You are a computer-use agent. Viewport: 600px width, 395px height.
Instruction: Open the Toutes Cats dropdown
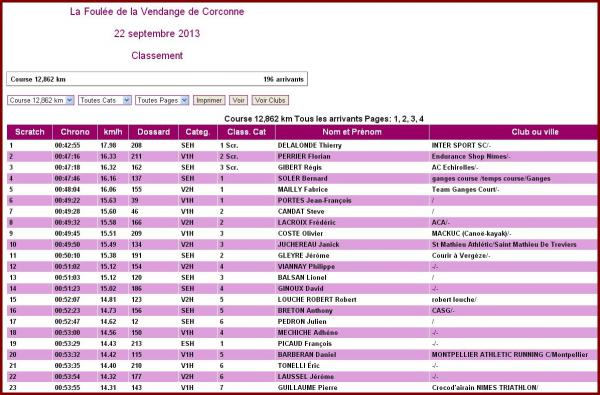[x=105, y=100]
